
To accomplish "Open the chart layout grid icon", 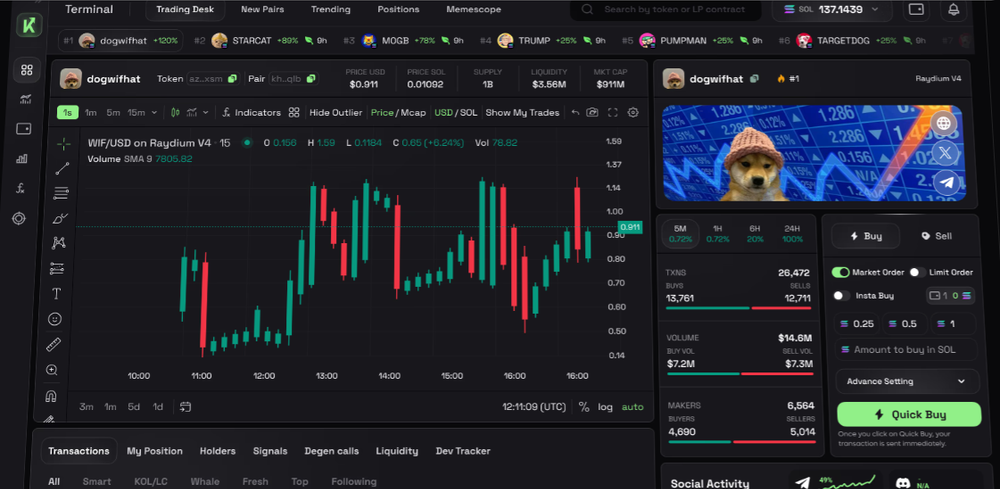I will coord(293,112).
